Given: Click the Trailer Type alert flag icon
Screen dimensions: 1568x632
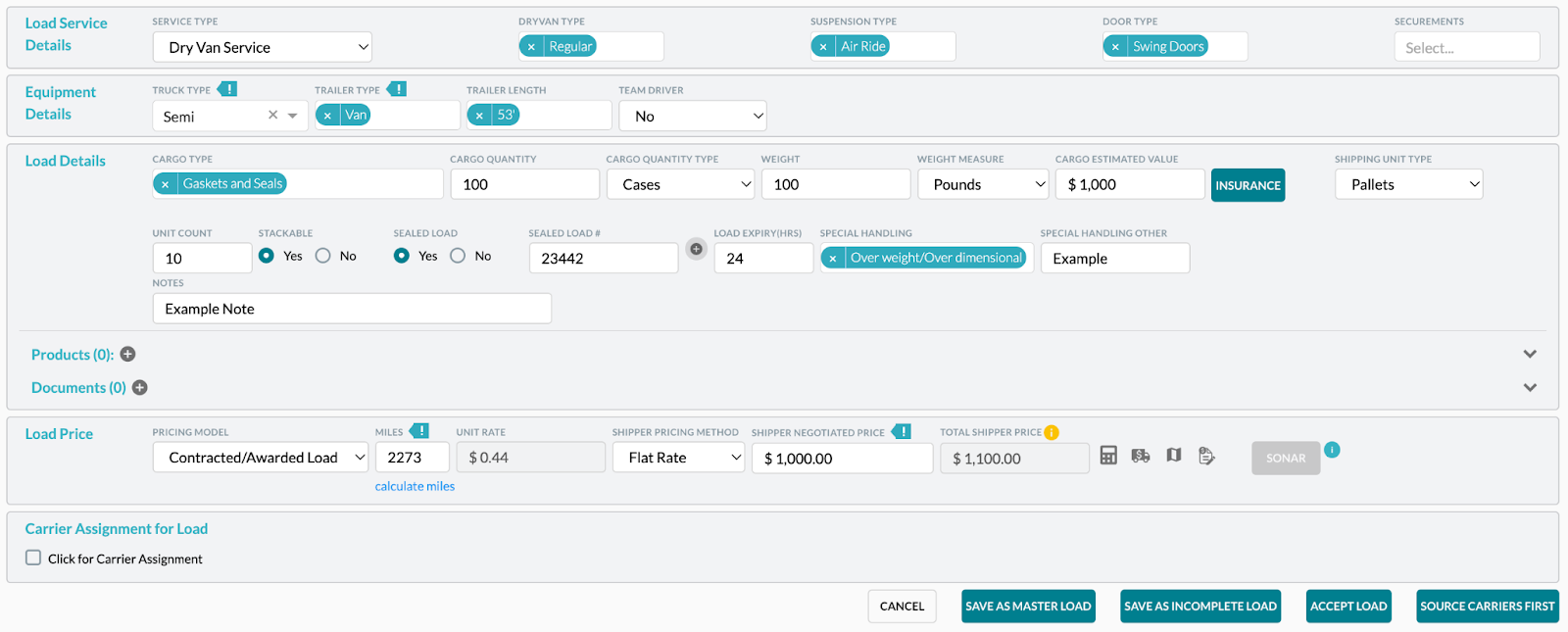Looking at the screenshot, I should click(397, 89).
